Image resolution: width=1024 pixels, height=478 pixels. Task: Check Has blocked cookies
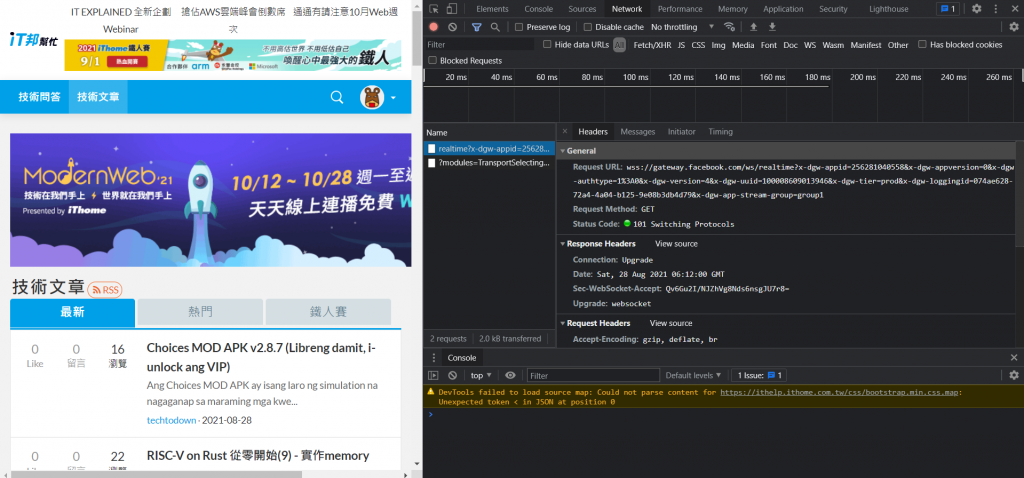pos(922,44)
